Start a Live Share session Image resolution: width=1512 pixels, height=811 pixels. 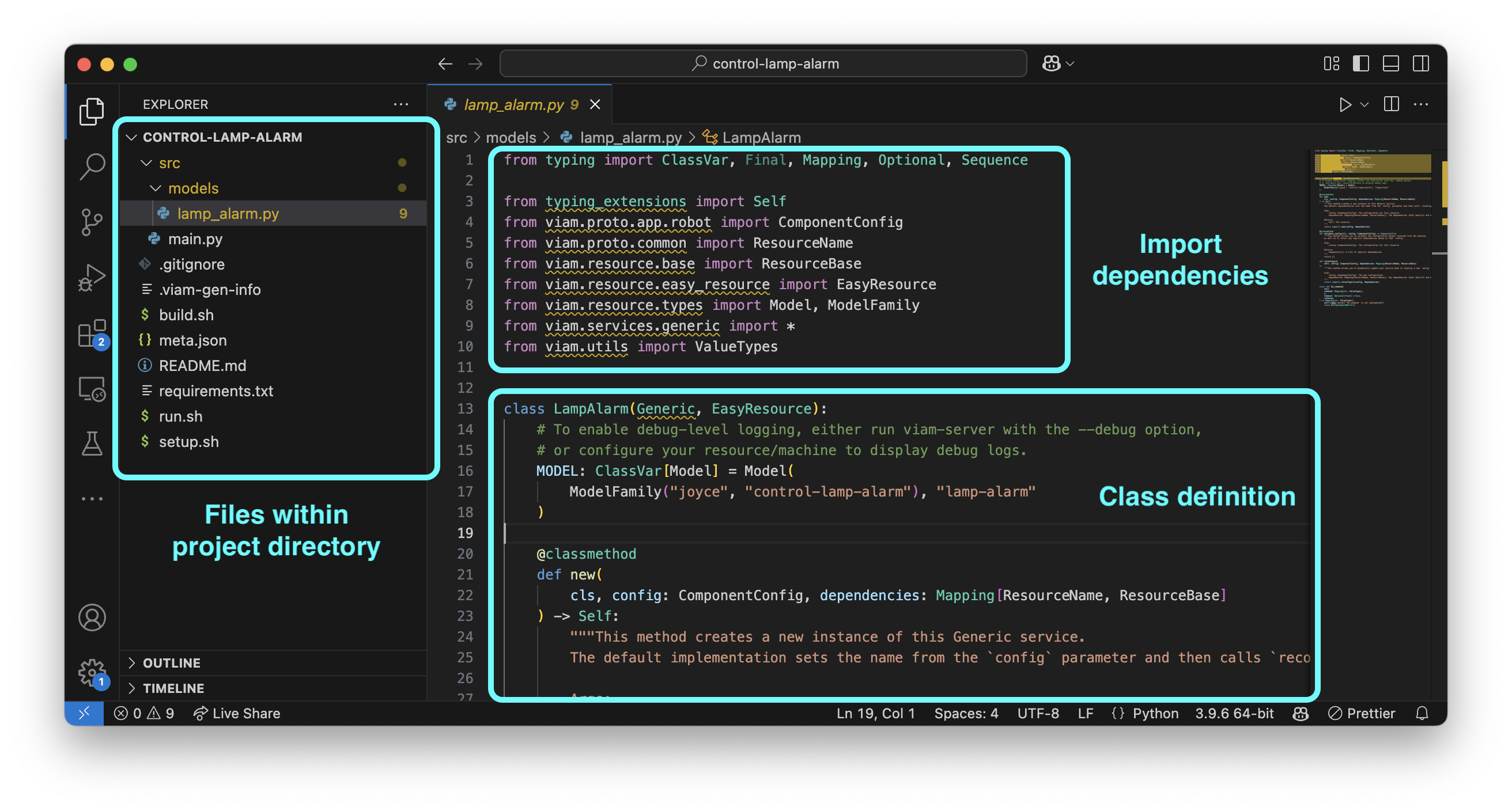237,713
